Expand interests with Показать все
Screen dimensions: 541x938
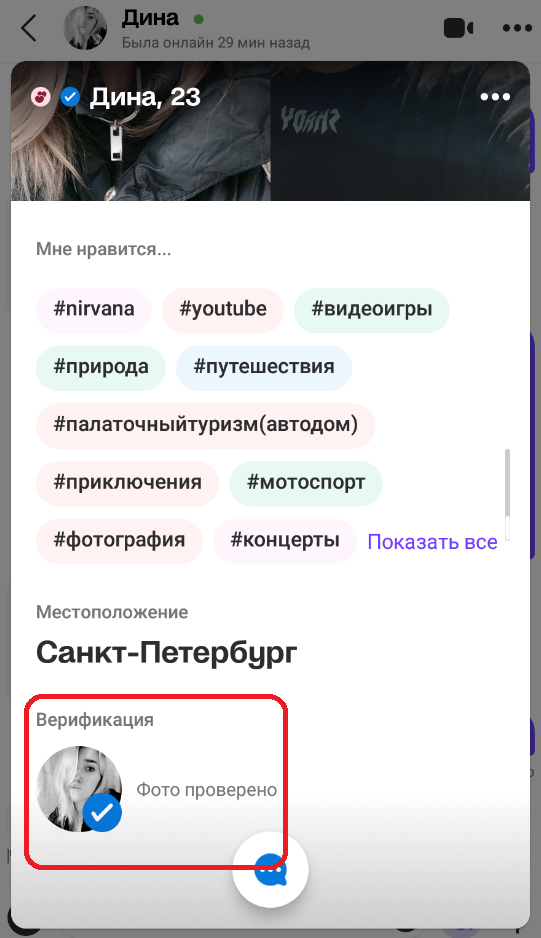(x=432, y=541)
